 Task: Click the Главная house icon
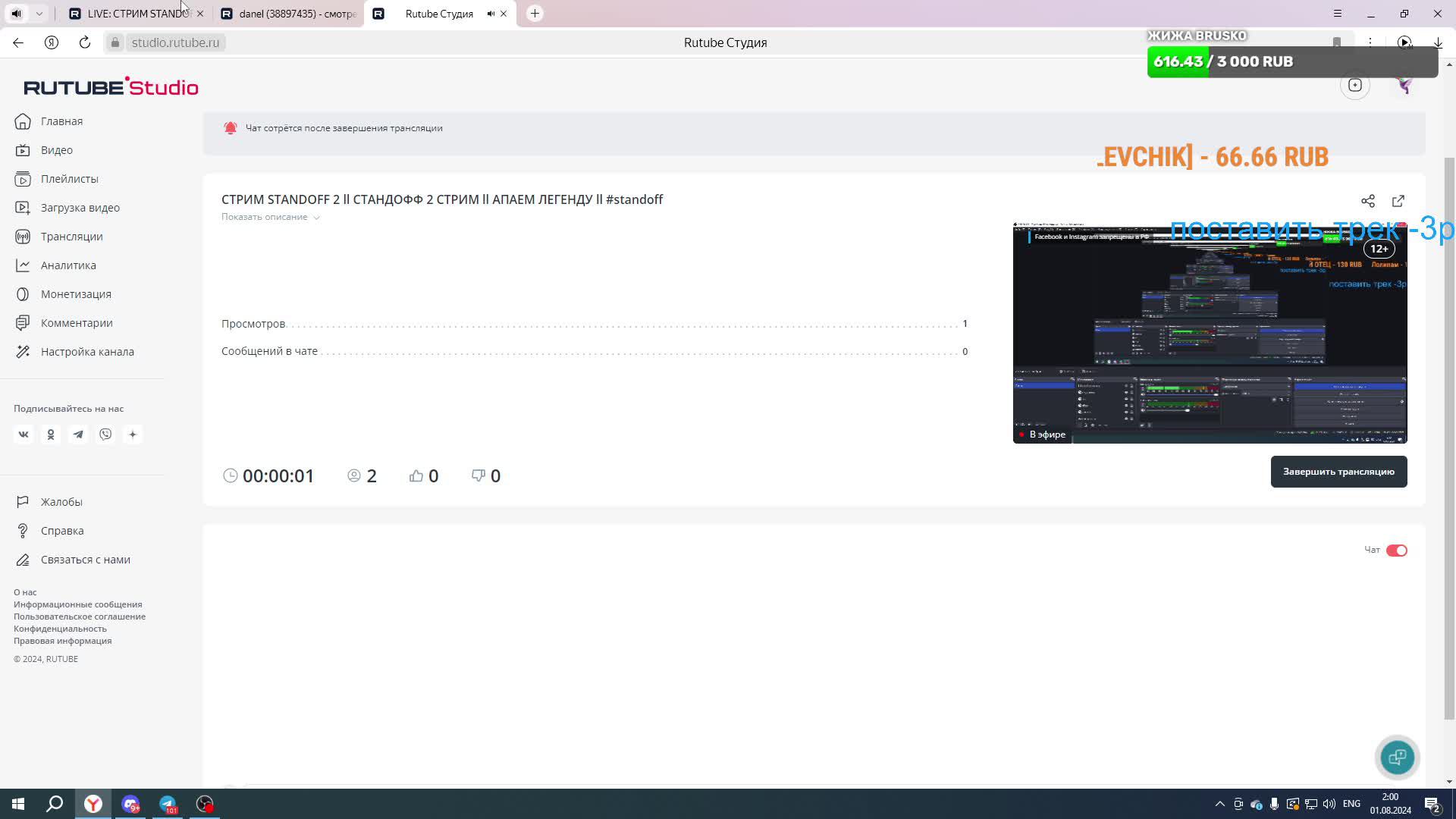(x=23, y=121)
